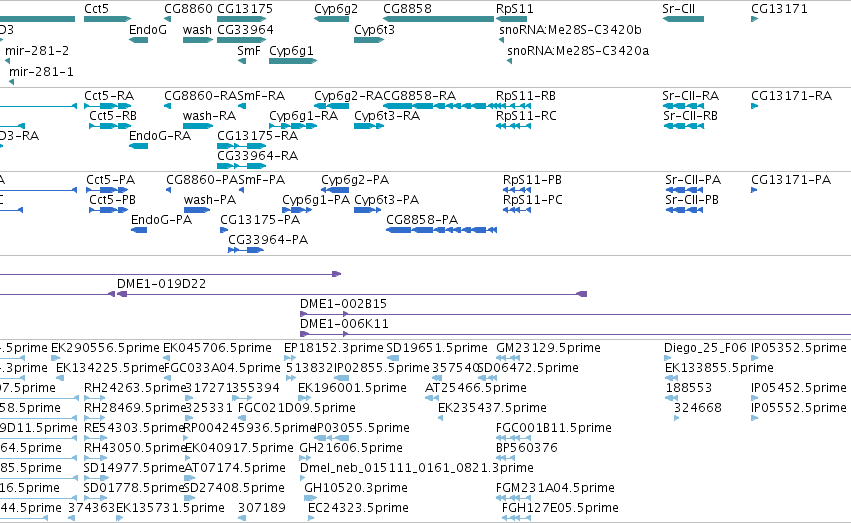The width and height of the screenshot is (851, 523).
Task: Select the SmF gene label
Action: [249, 51]
